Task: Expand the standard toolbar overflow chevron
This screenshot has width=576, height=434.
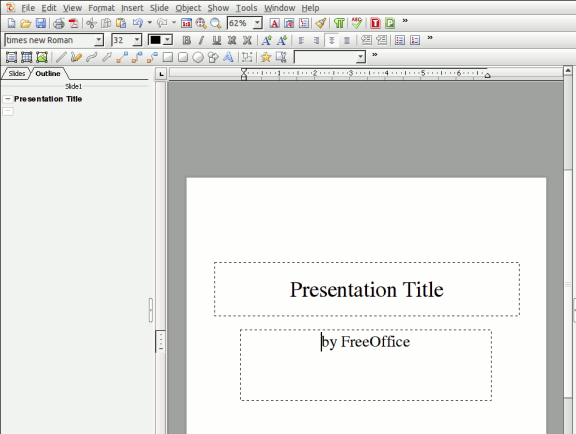Action: pos(405,21)
